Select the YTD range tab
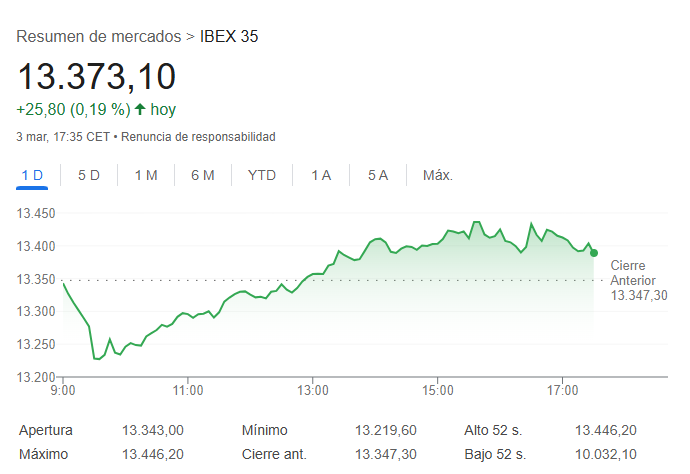The height and width of the screenshot is (474, 690). pos(262,175)
